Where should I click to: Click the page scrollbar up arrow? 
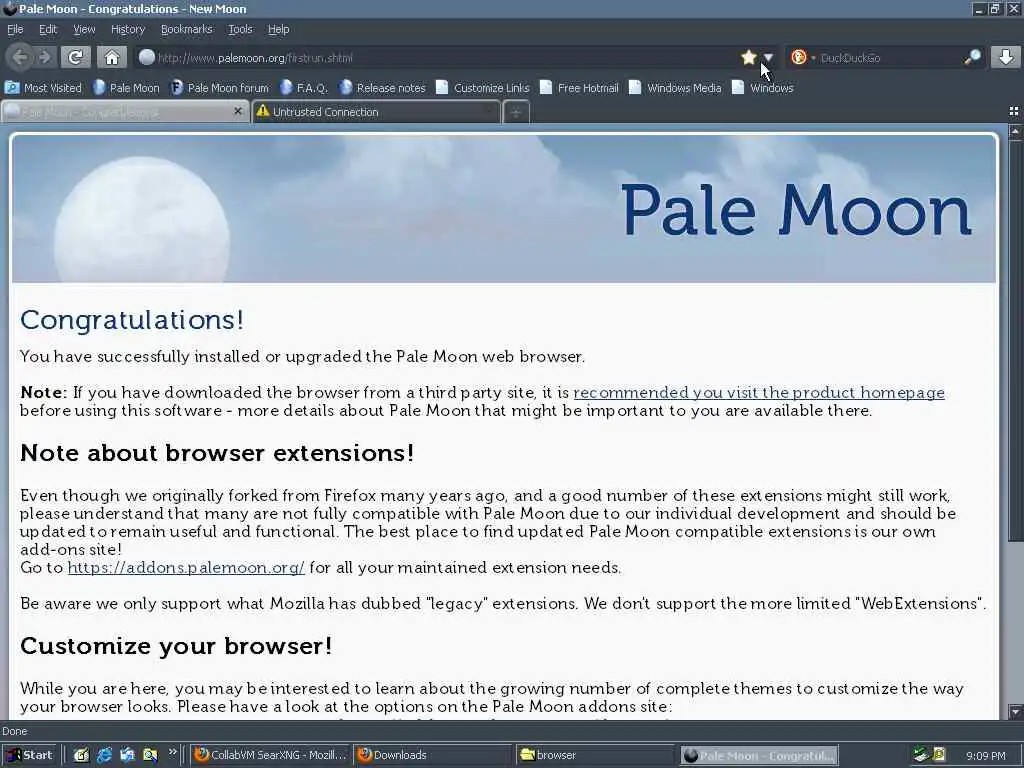[1015, 132]
